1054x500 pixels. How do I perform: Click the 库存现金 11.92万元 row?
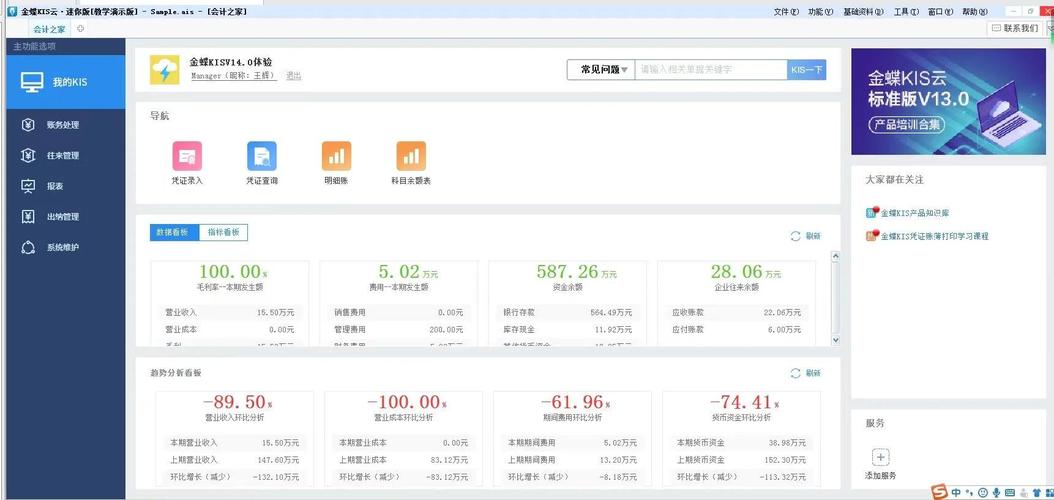tap(567, 329)
